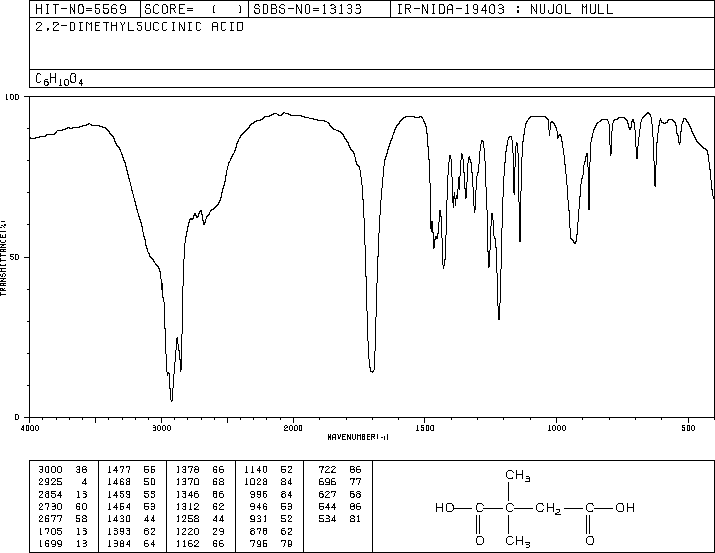Click the 500 tick label on the wavenumber axis
Image resolution: width=715 pixels, height=553 pixels.
[x=688, y=428]
